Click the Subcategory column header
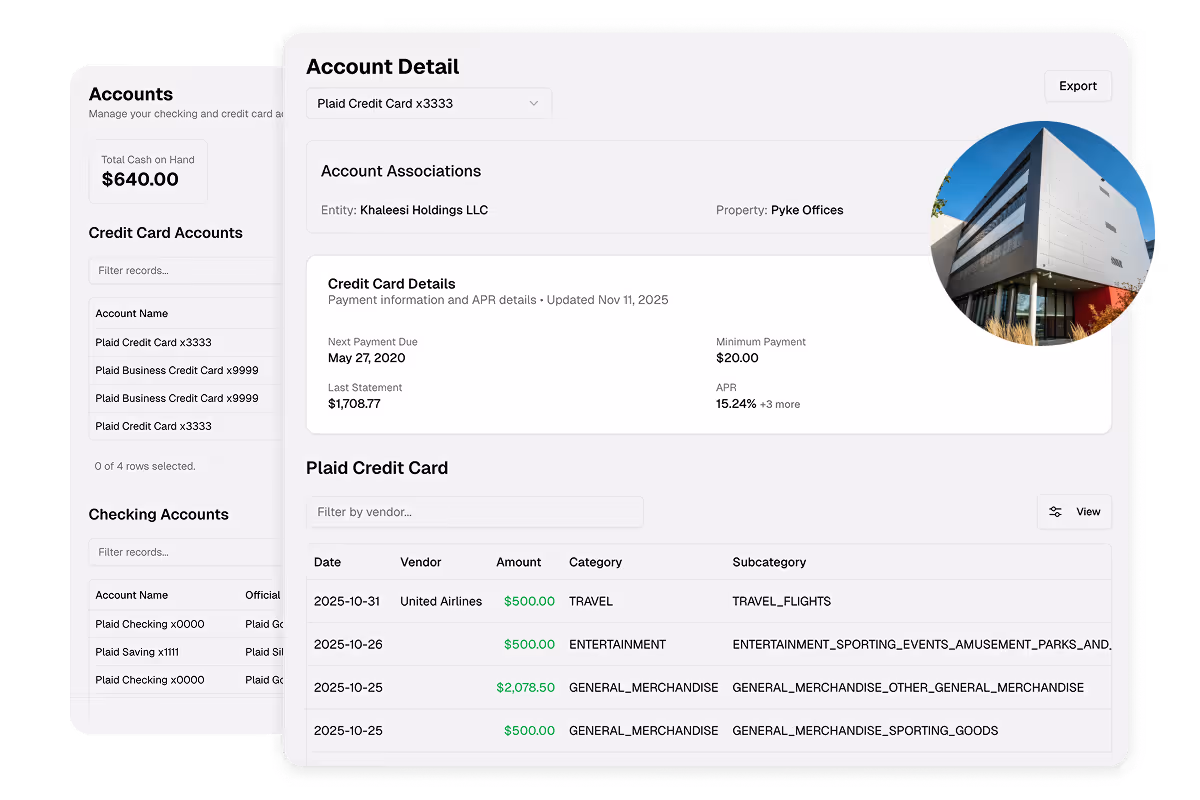Image resolution: width=1200 pixels, height=800 pixels. (769, 562)
